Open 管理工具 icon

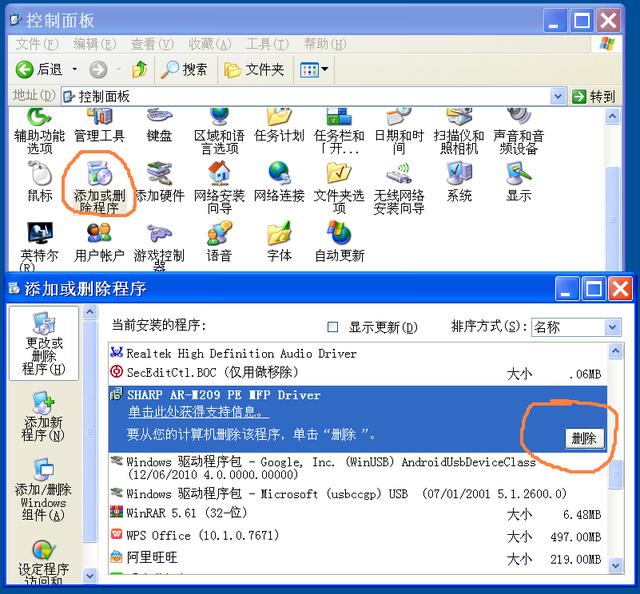tap(99, 127)
